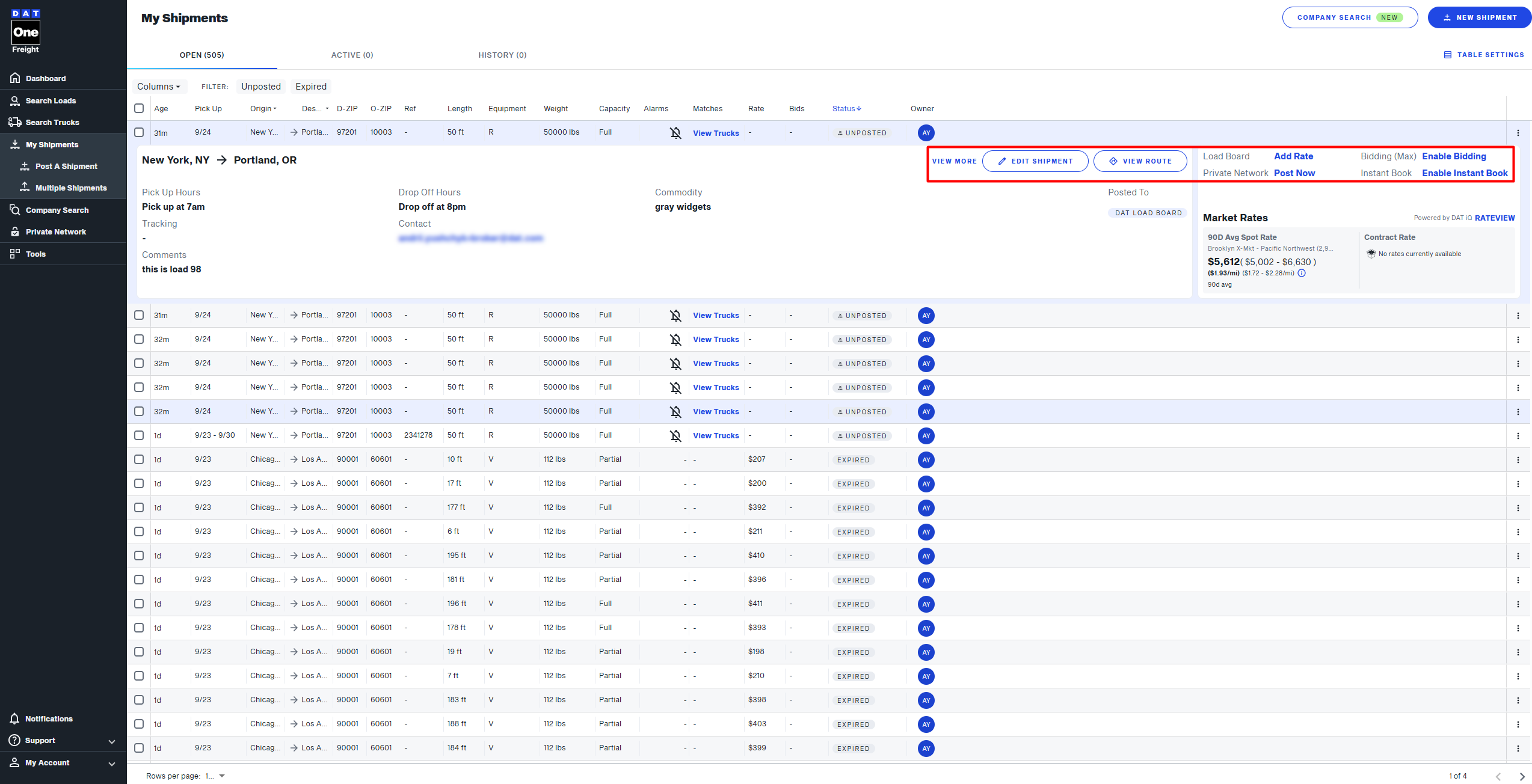Viewport: 1532px width, 784px height.
Task: Check the box for the first 31m shipment
Action: [x=139, y=132]
